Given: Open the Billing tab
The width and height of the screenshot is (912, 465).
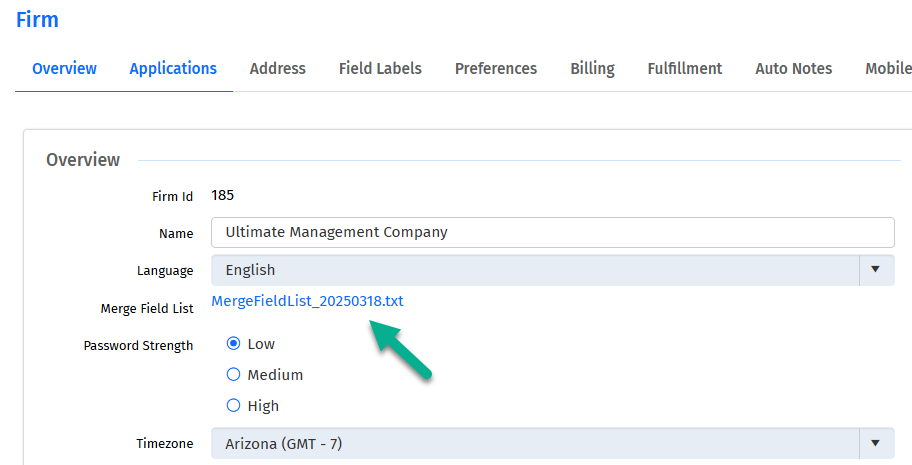Looking at the screenshot, I should [592, 69].
